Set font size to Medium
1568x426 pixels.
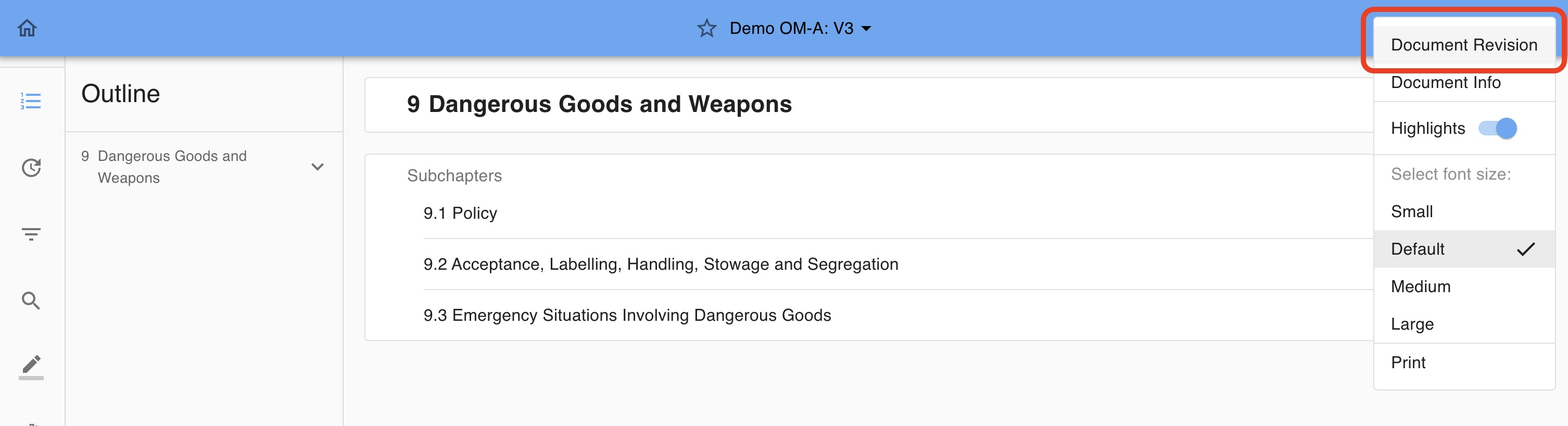tap(1421, 286)
